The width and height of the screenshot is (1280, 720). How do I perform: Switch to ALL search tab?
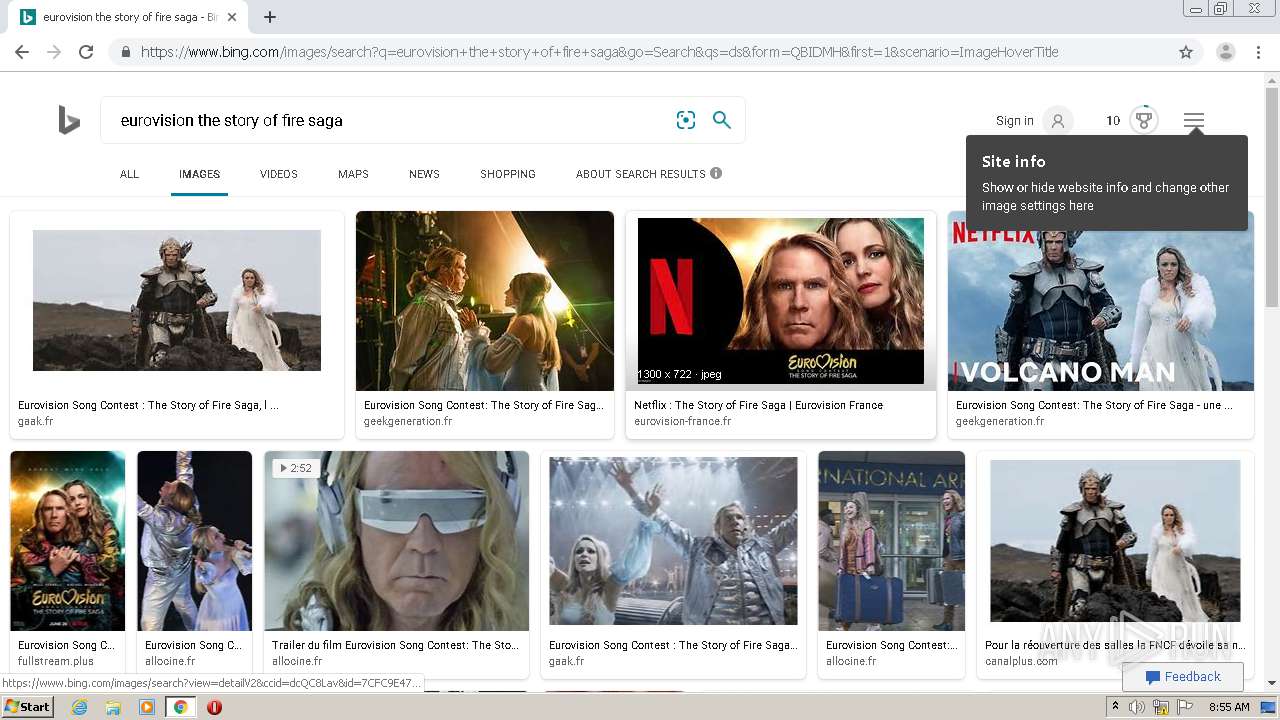(129, 174)
